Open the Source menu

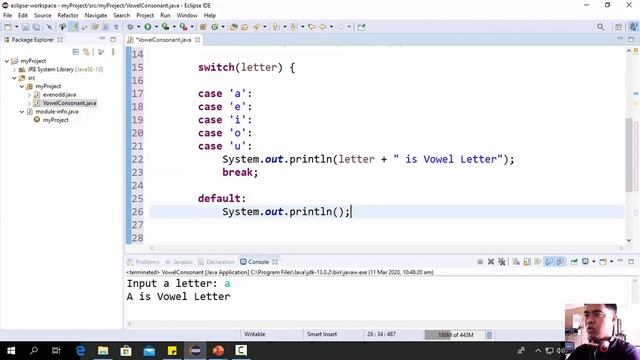[x=42, y=15]
